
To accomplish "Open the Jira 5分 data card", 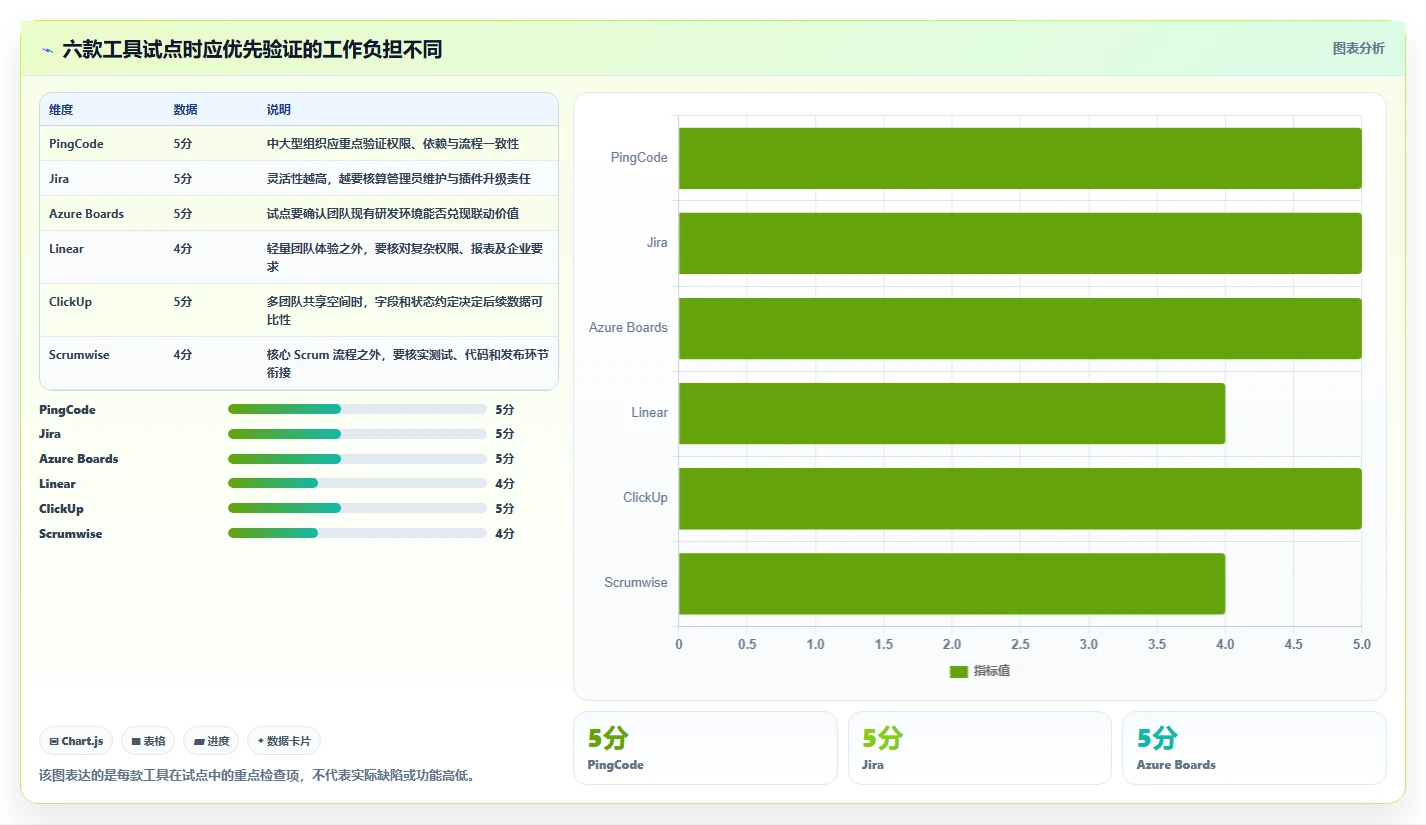I will [x=979, y=748].
